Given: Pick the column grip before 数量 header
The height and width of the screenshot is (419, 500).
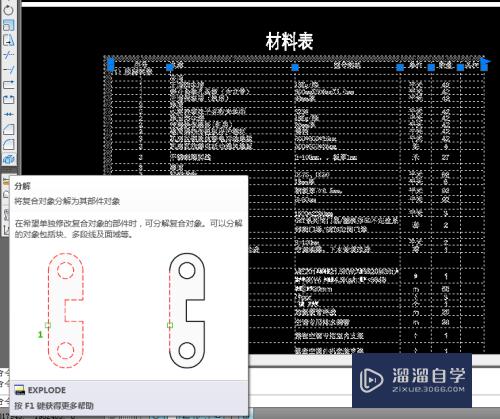Looking at the screenshot, I should [431, 68].
